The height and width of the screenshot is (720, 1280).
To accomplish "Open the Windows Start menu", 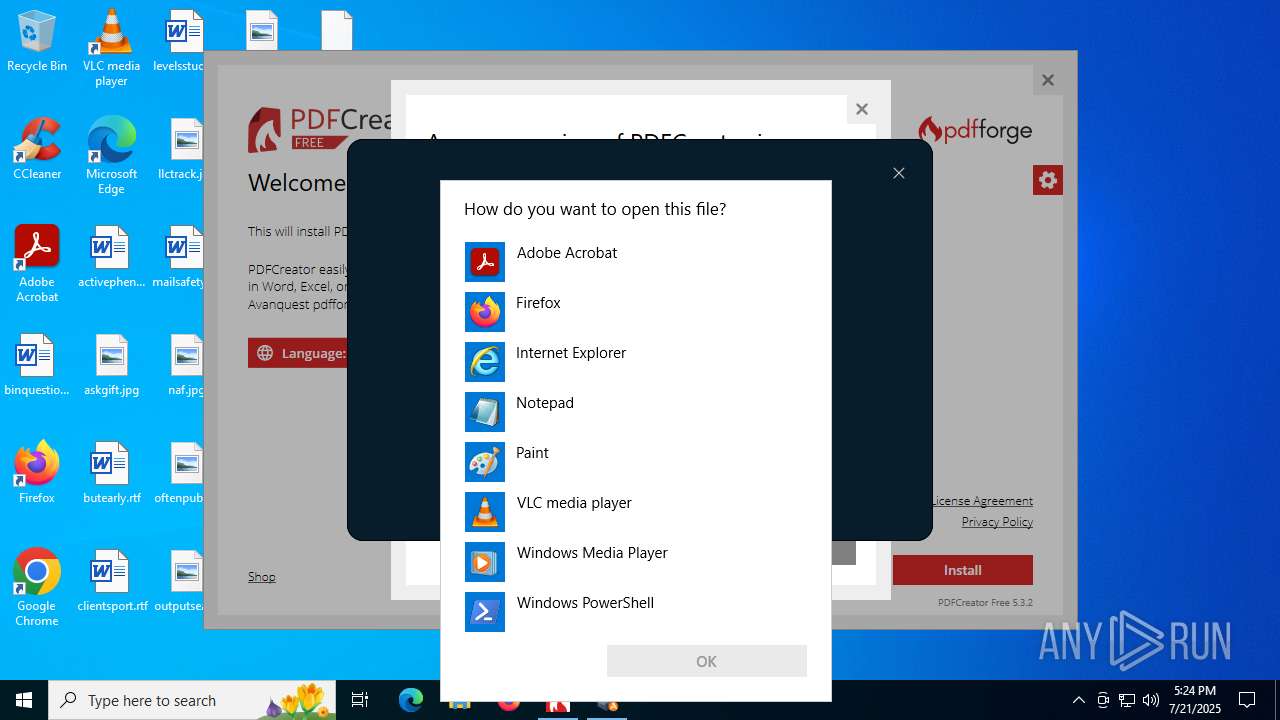I will [x=24, y=700].
